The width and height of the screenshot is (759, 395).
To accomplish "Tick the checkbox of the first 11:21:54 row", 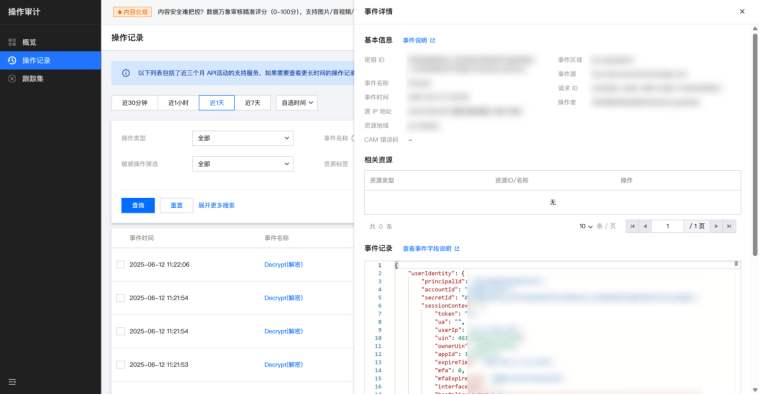I will coord(121,298).
